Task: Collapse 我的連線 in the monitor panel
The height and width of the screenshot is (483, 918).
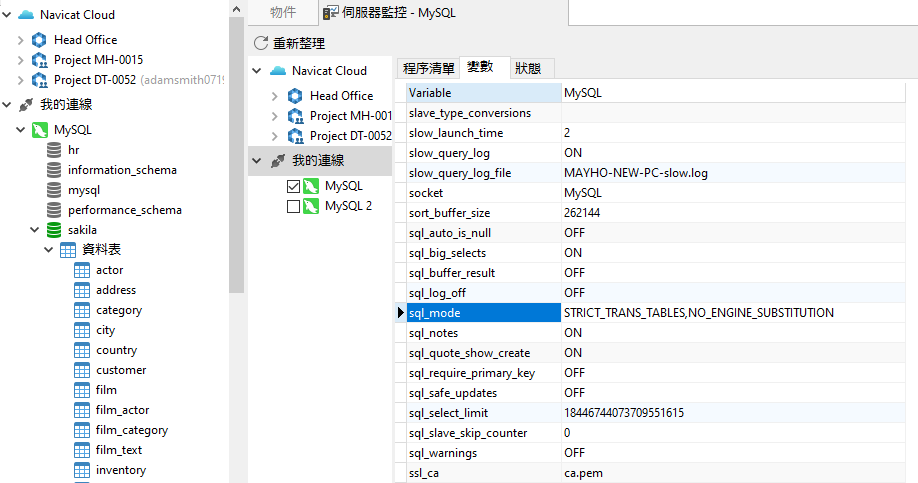Action: click(x=256, y=160)
